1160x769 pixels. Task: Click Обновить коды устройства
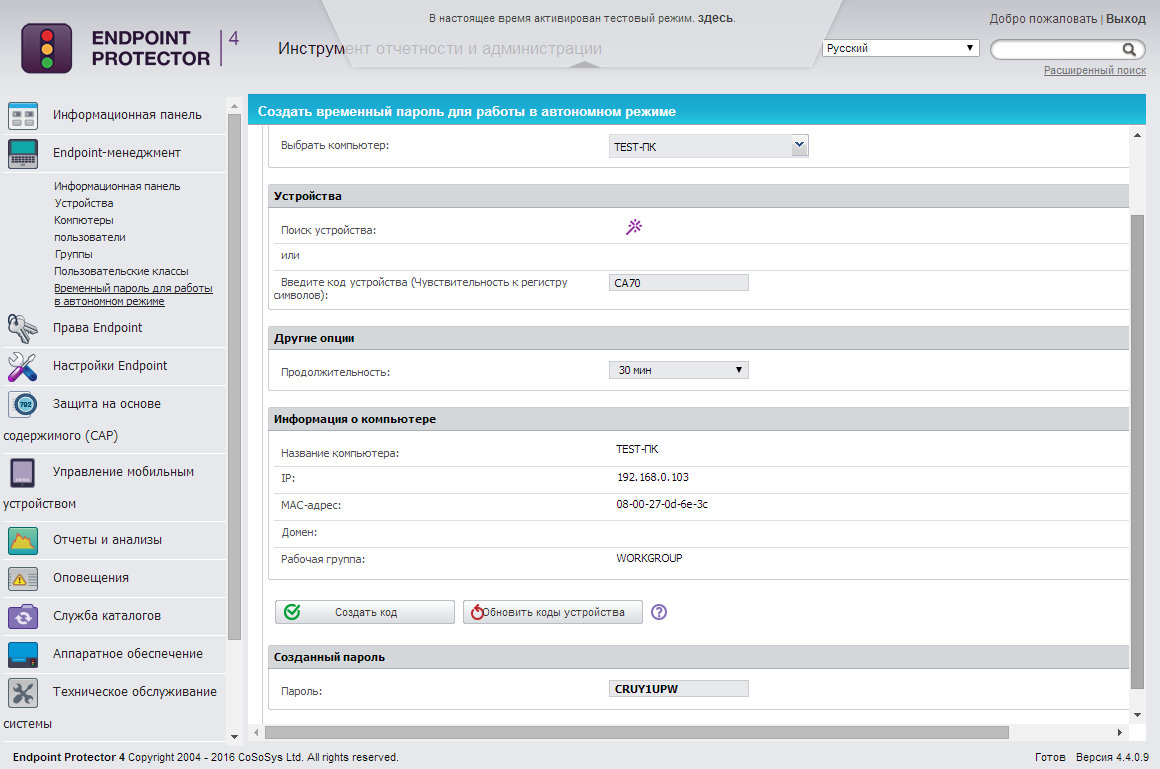pyautogui.click(x=552, y=612)
